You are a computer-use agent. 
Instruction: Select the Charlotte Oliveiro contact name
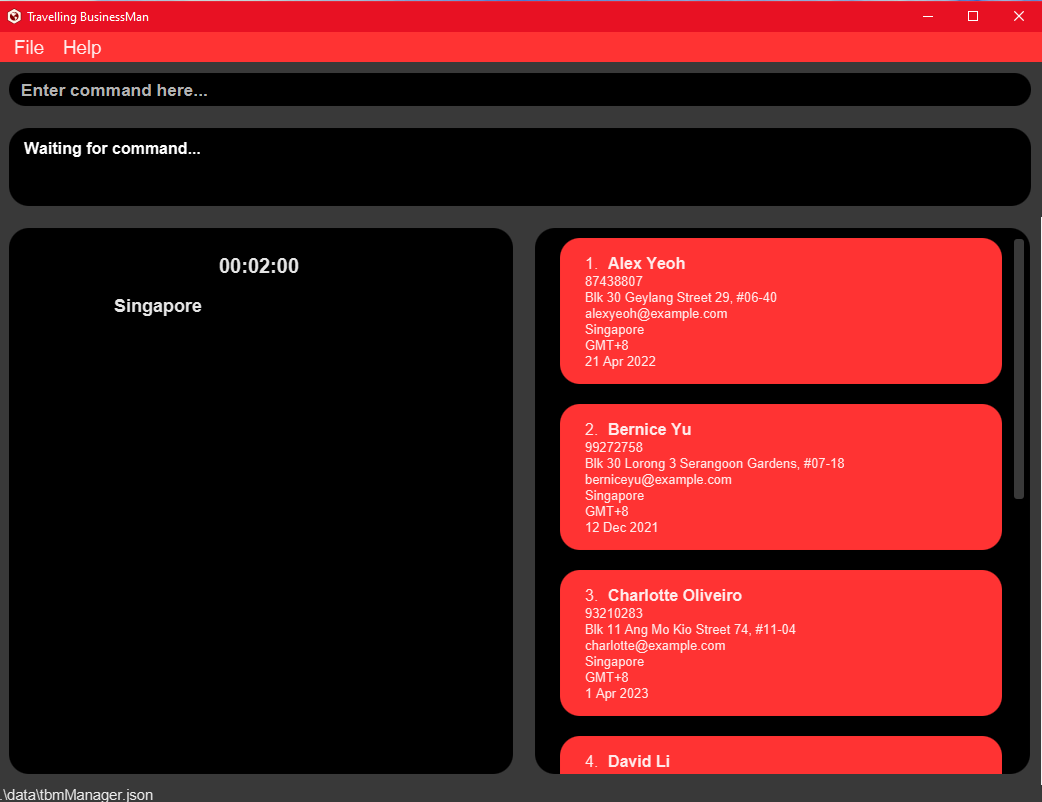pos(675,595)
